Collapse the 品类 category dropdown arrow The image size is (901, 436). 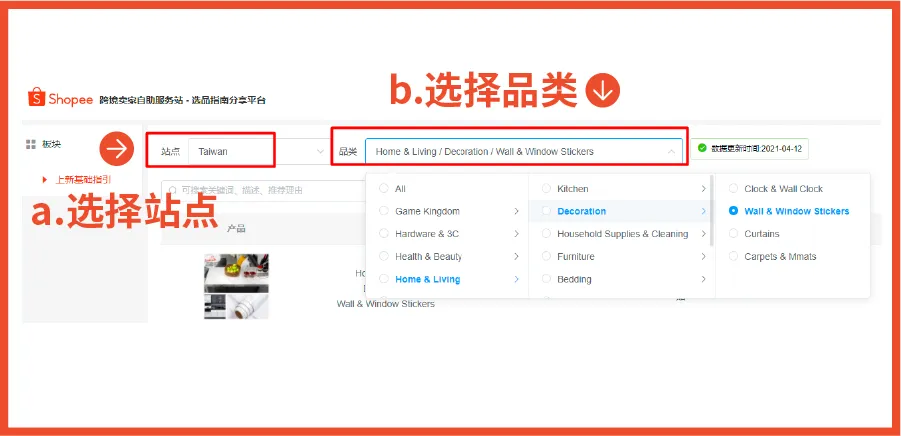(x=671, y=152)
